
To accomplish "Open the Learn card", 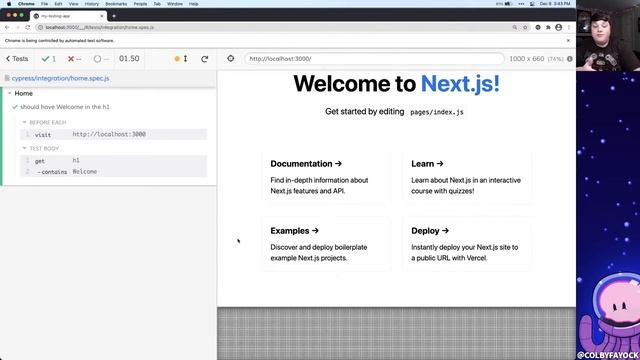I will (x=467, y=177).
